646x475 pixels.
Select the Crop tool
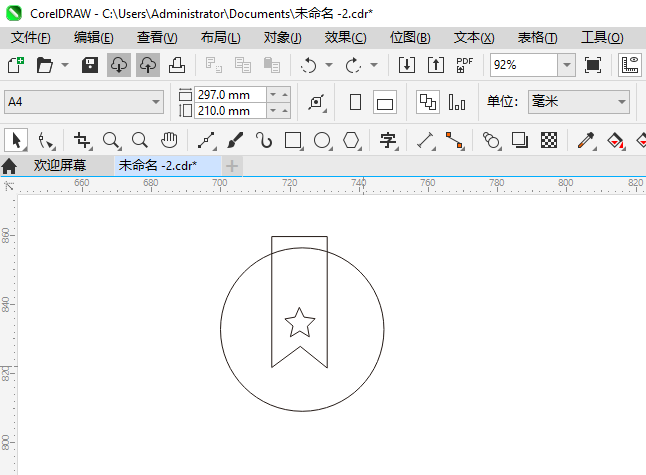click(82, 140)
